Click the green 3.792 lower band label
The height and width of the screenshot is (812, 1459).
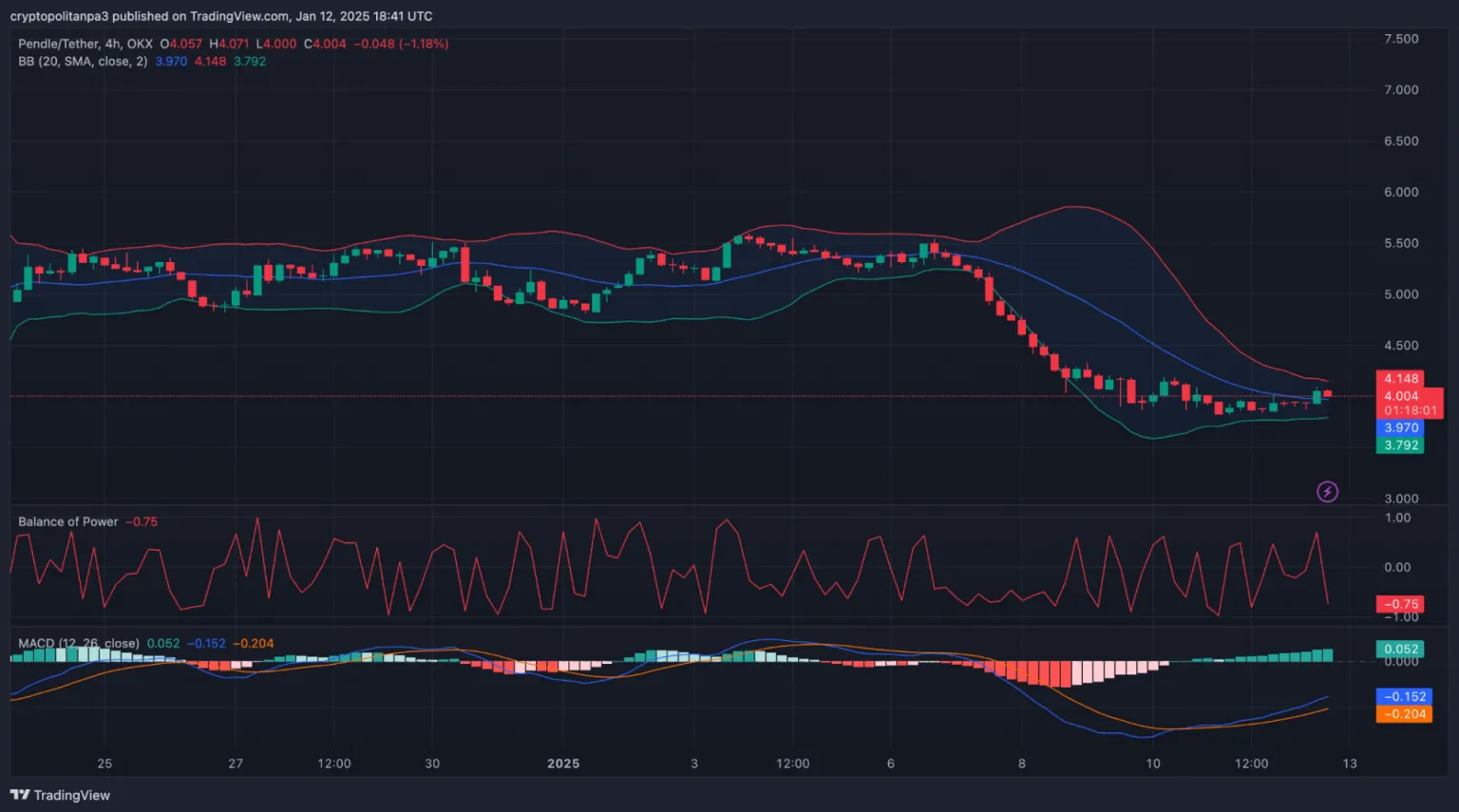(1400, 445)
